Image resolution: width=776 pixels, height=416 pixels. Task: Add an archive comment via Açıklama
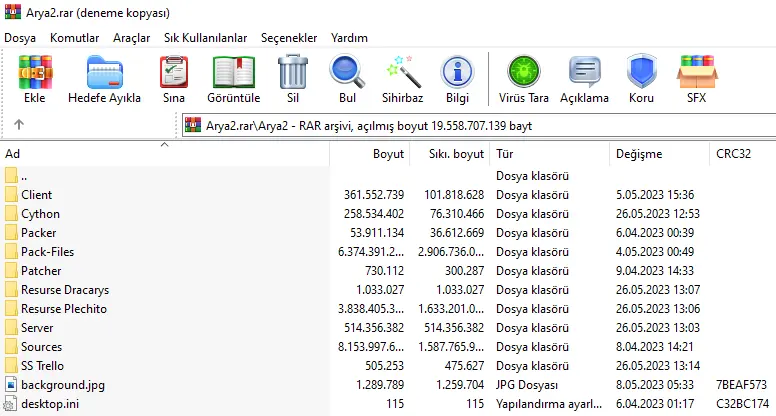click(584, 79)
